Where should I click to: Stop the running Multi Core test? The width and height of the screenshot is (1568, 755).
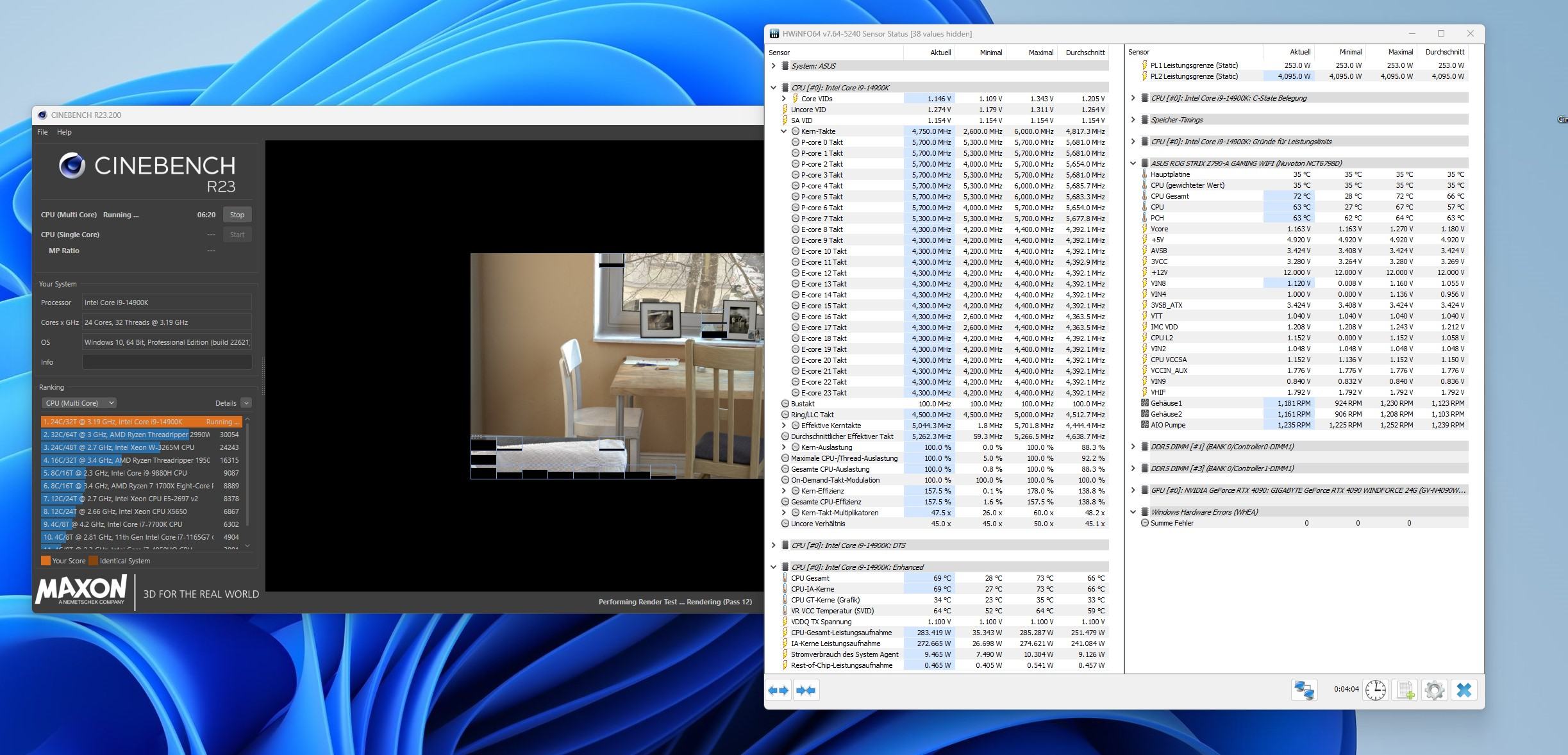coord(237,215)
